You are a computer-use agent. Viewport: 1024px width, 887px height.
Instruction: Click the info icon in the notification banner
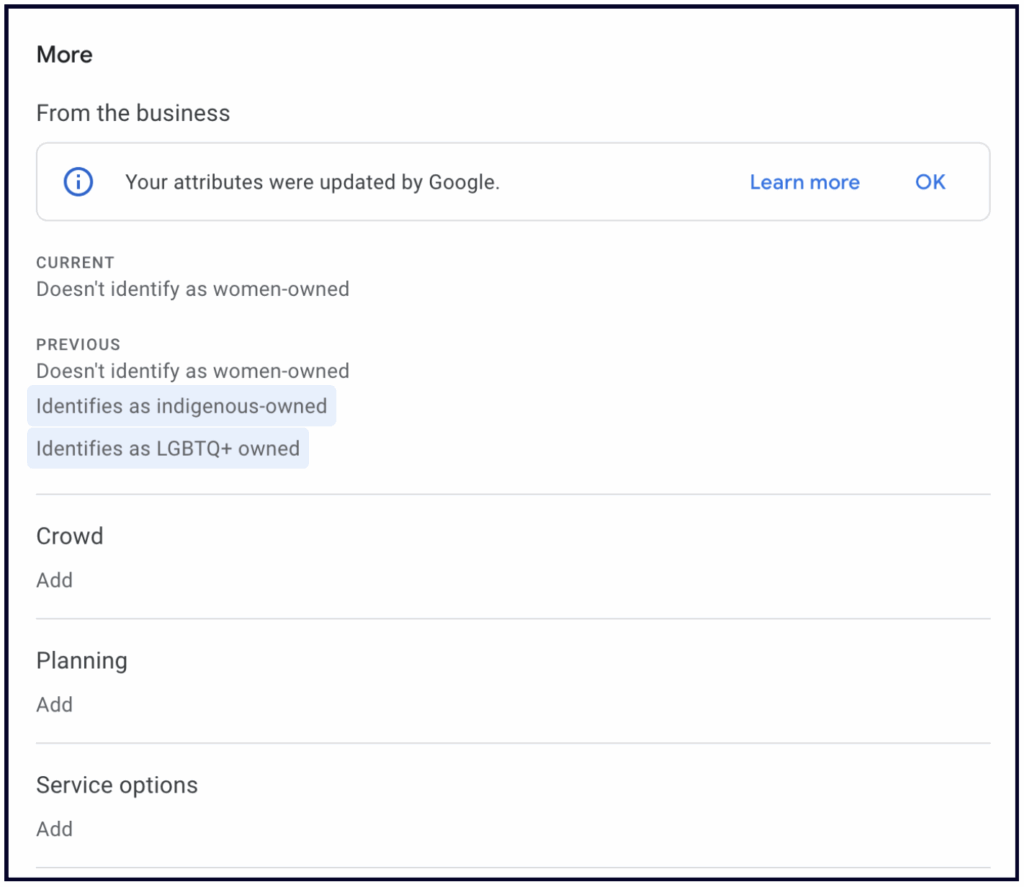pyautogui.click(x=78, y=182)
